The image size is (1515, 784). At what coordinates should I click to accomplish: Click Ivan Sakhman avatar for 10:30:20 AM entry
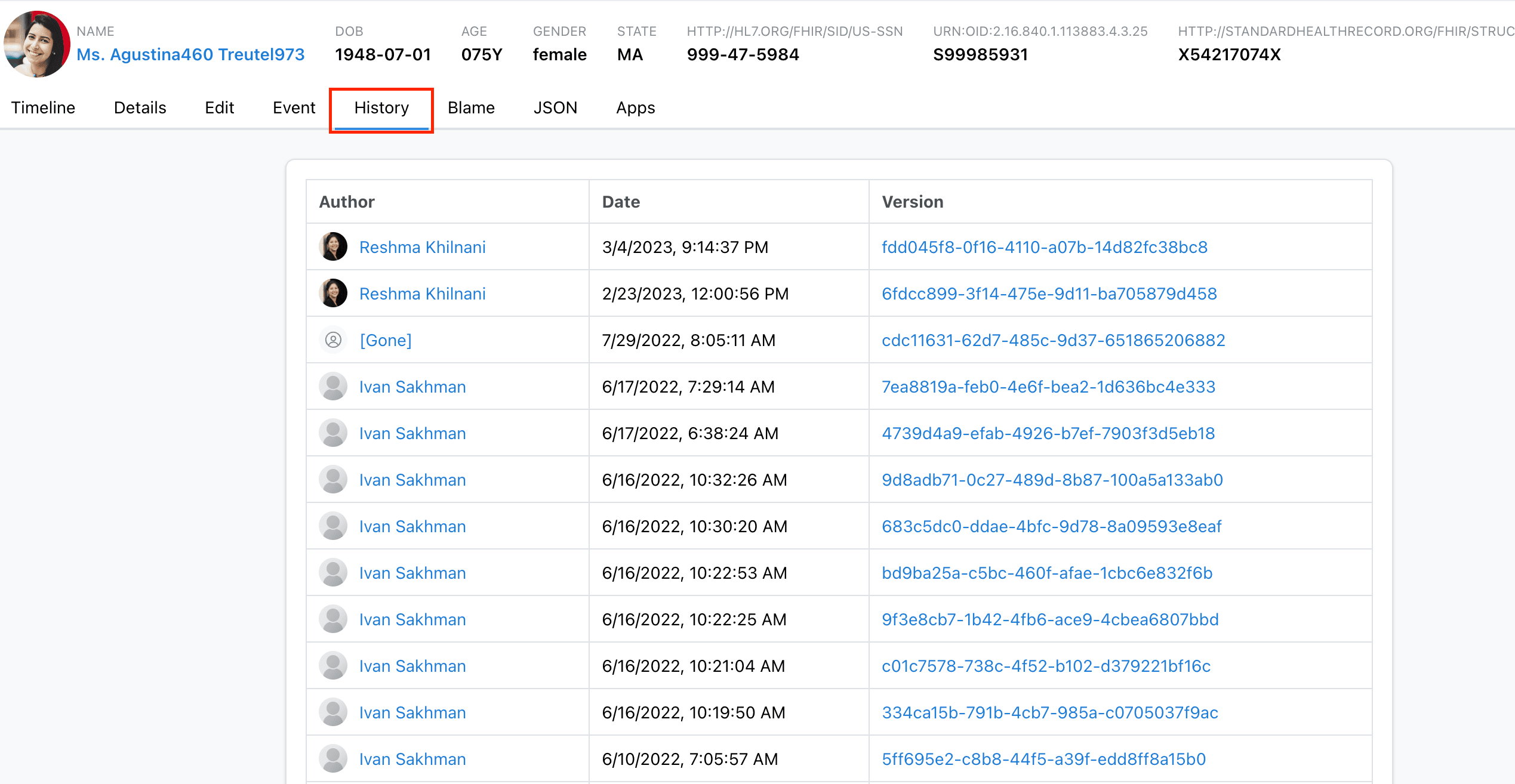coord(333,526)
